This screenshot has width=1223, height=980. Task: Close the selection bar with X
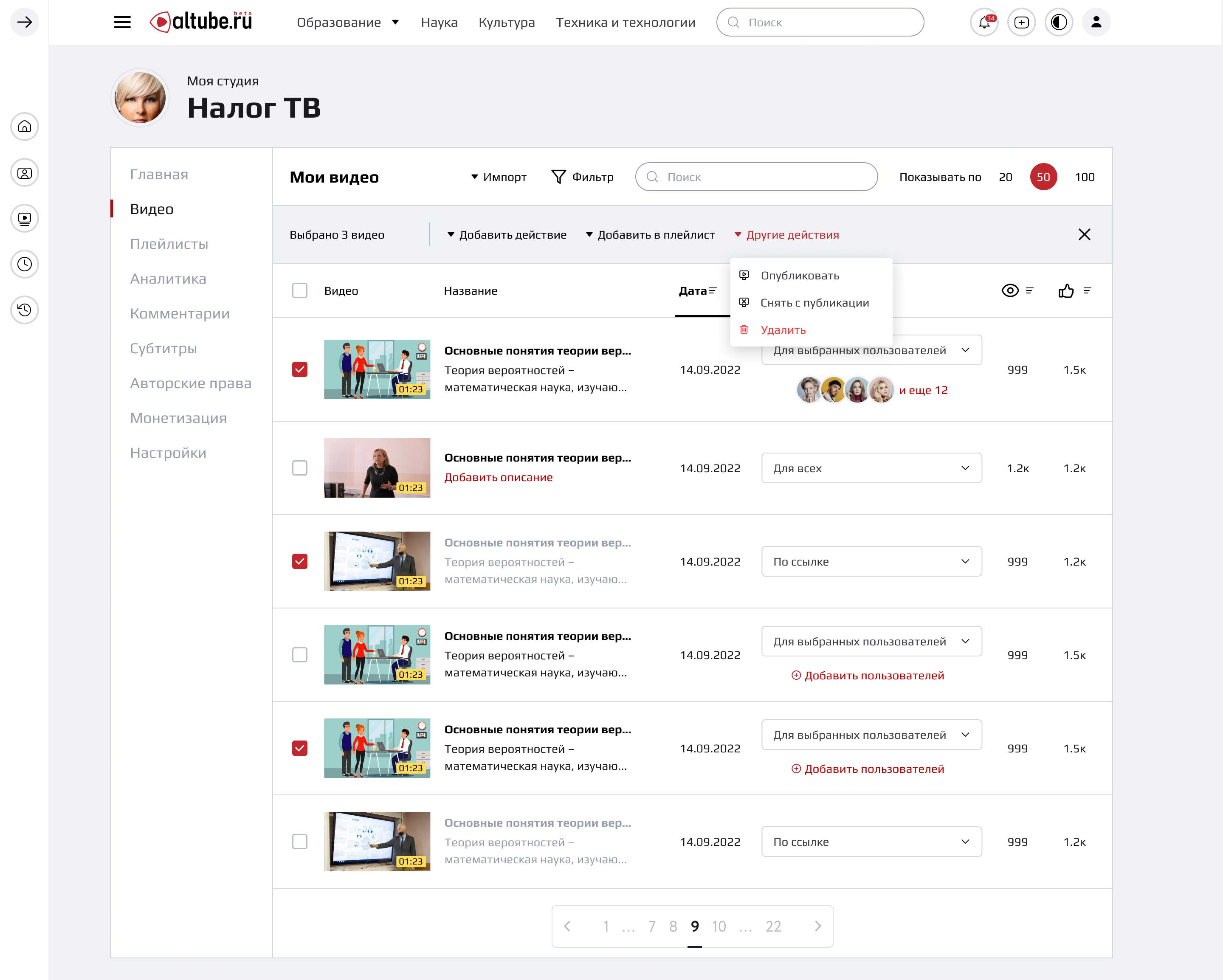click(1084, 235)
